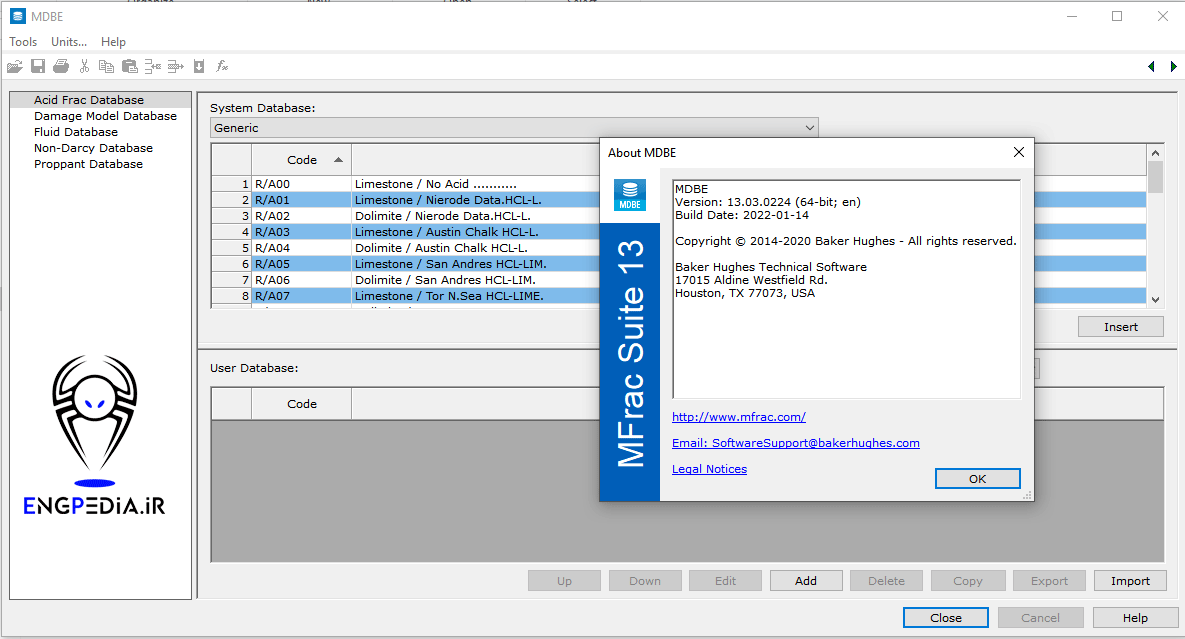1185x639 pixels.
Task: Open the http://www.mfrac.com/ link
Action: click(738, 417)
